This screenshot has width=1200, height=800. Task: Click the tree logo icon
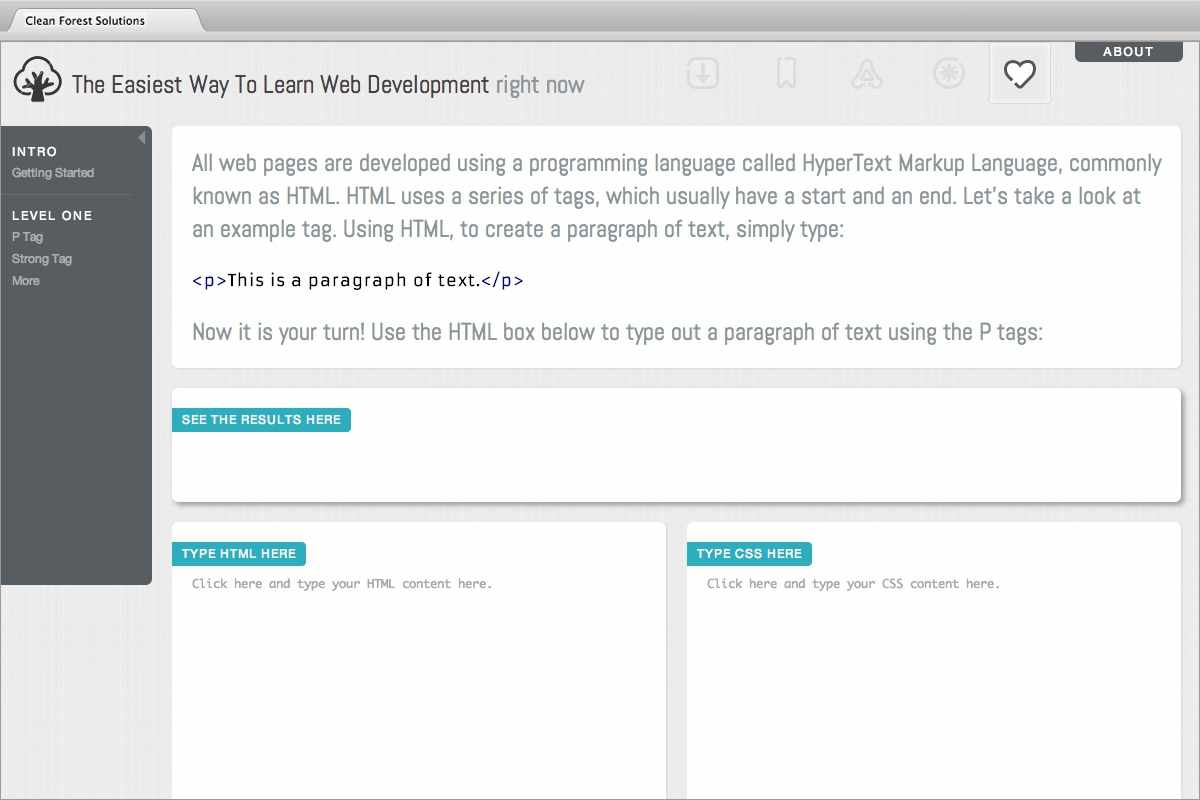coord(38,80)
